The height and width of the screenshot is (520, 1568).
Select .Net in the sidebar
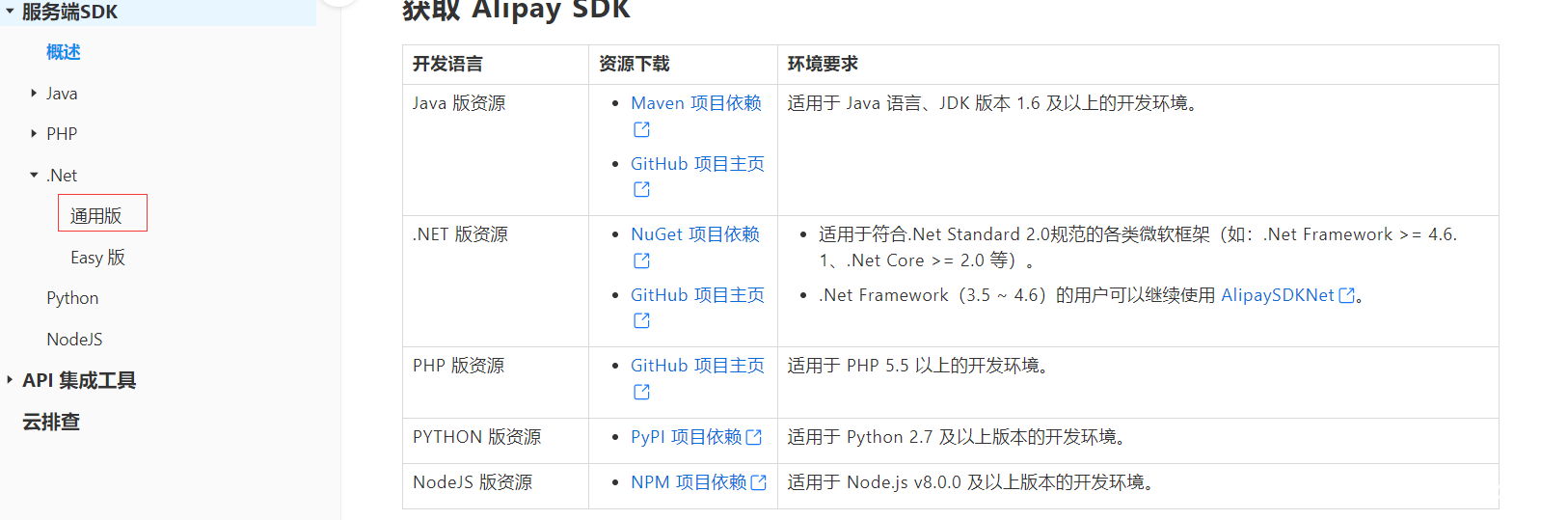tap(62, 176)
